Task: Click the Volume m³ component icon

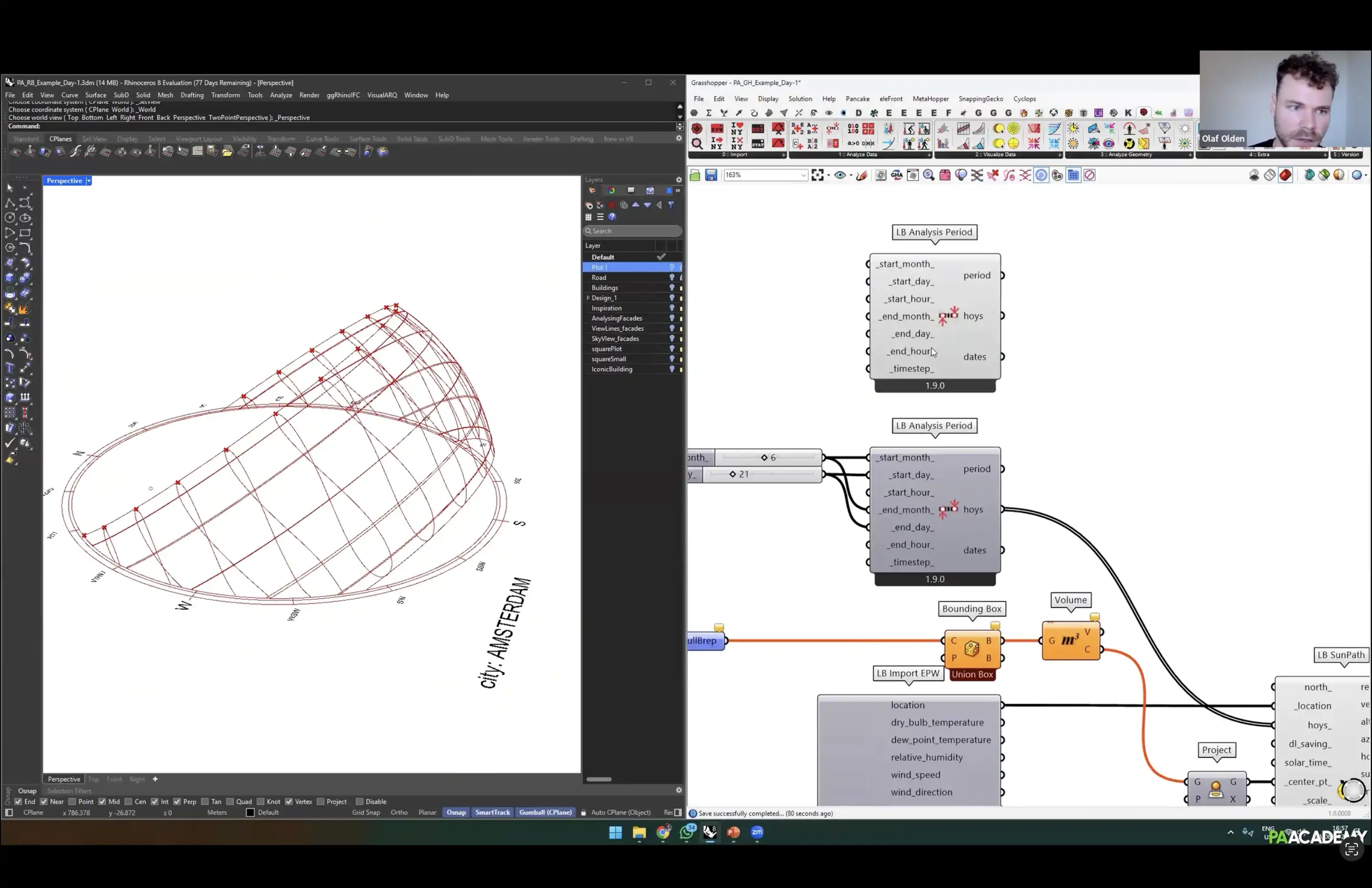Action: click(x=1070, y=640)
